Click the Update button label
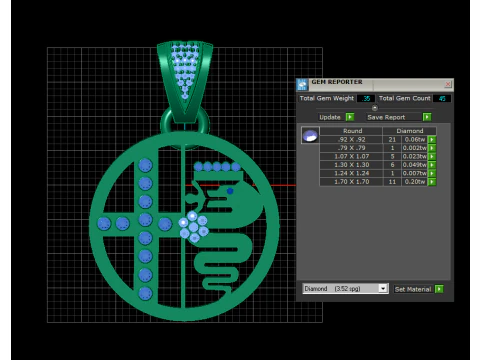Screen dimensions: 480x360 (330, 117)
